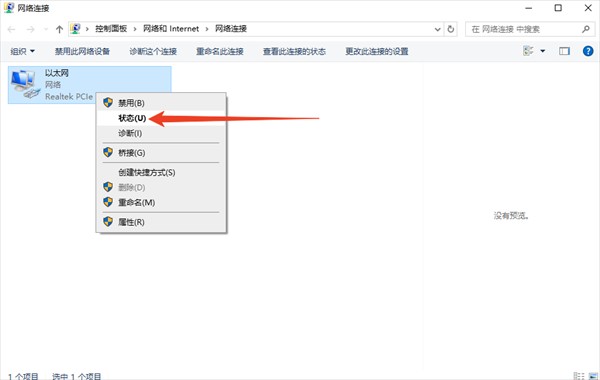Switch to large icons view in status bar
This screenshot has width=600, height=380.
(x=593, y=376)
